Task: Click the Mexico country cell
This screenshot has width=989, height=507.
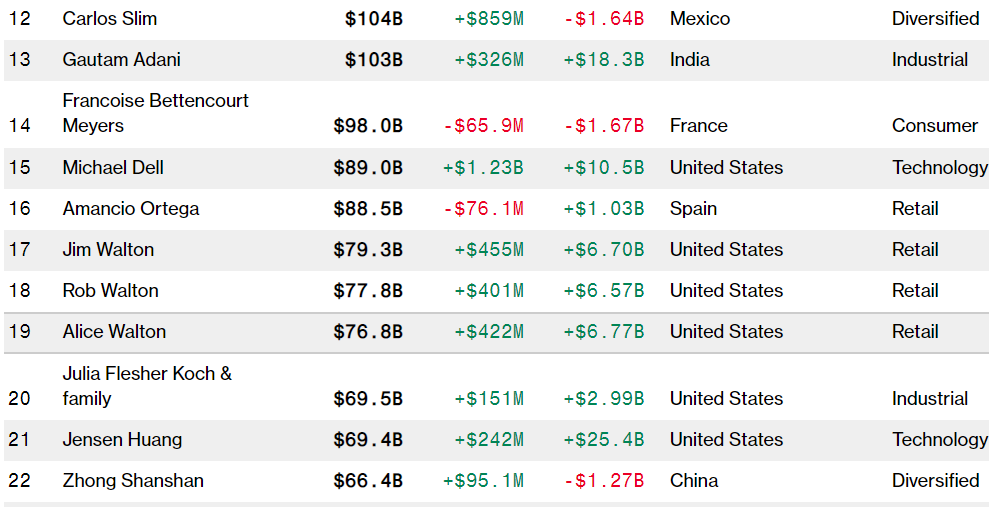Action: [x=700, y=19]
